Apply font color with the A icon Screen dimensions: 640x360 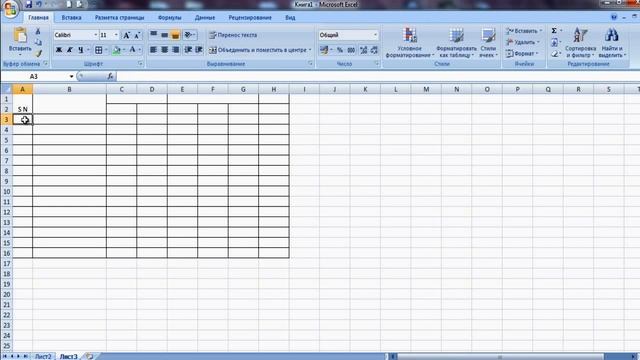pos(132,50)
